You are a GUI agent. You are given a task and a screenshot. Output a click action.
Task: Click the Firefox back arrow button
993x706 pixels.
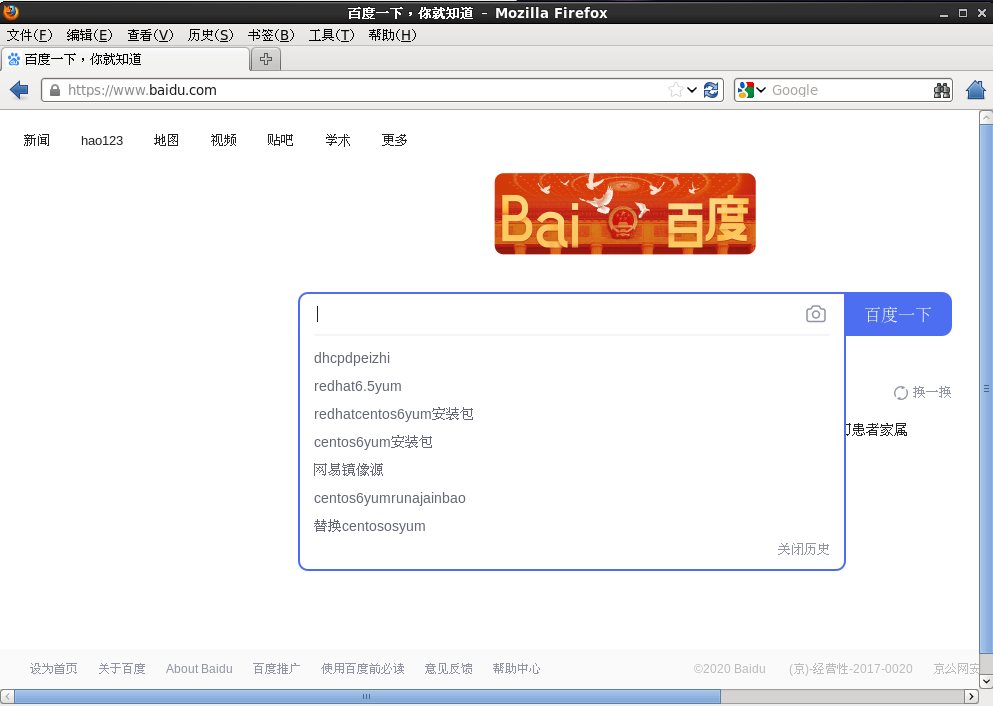[19, 90]
